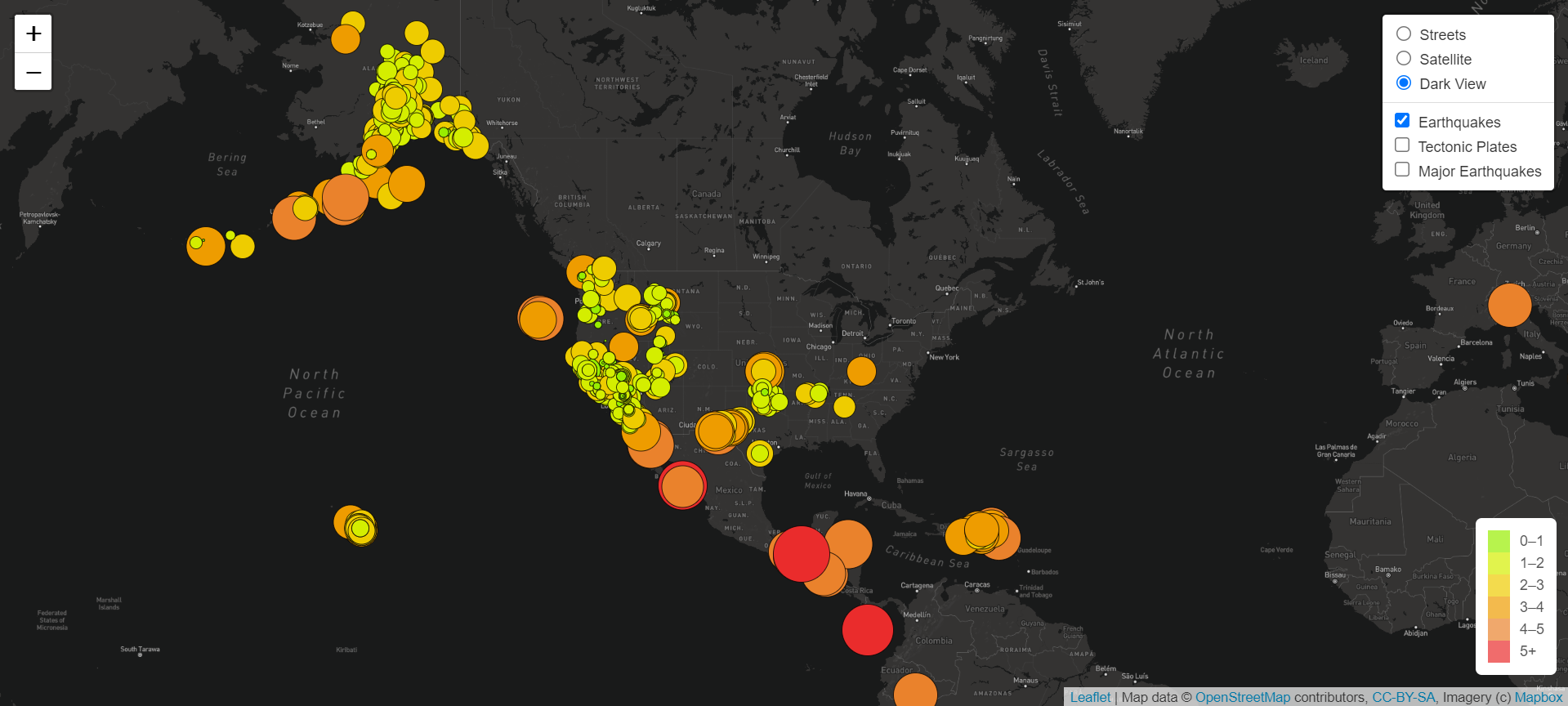Click the earthquake marker over Italy
The height and width of the screenshot is (706, 1568).
pos(1509,305)
